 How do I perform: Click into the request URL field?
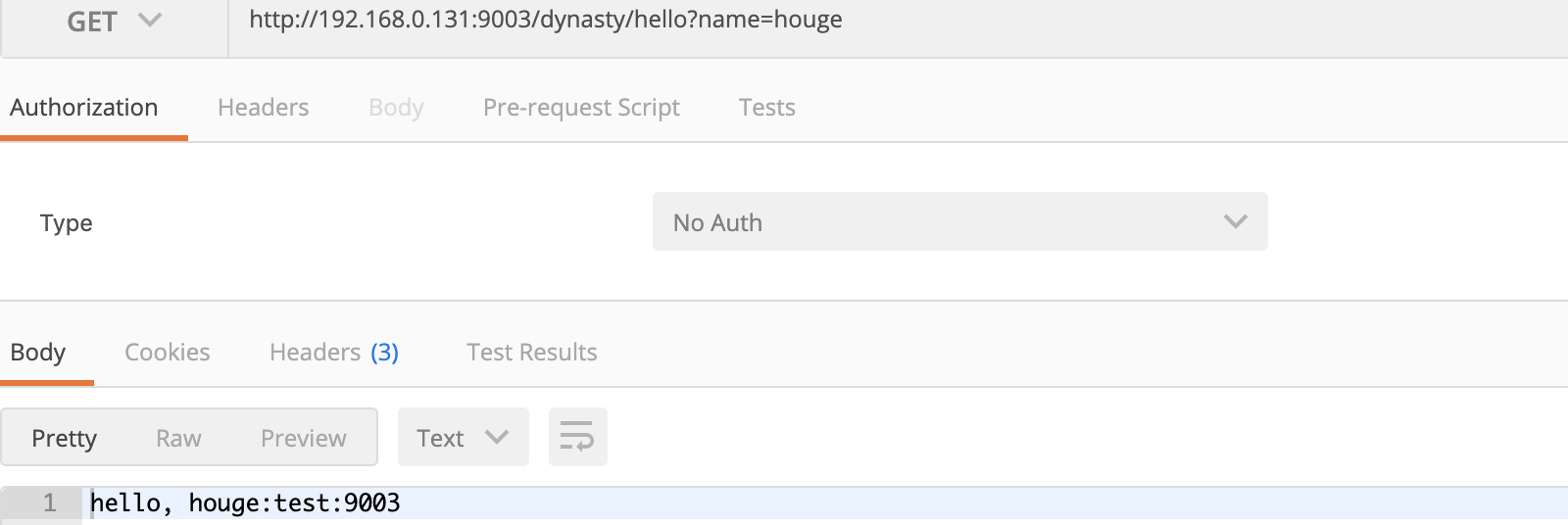pyautogui.click(x=898, y=22)
